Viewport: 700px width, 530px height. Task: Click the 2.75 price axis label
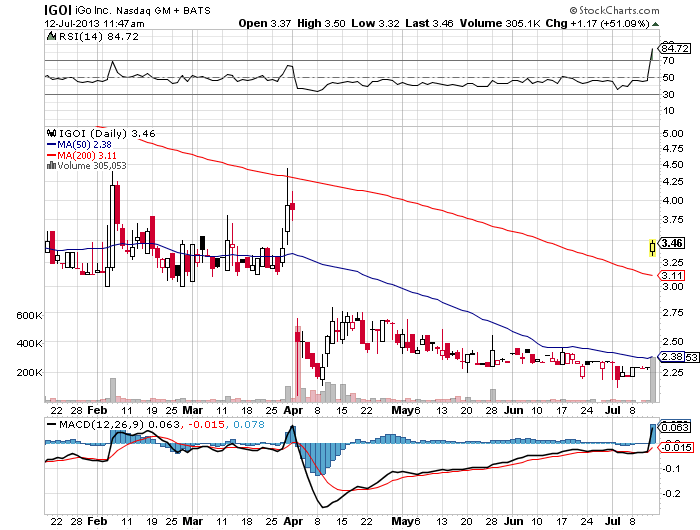(672, 313)
